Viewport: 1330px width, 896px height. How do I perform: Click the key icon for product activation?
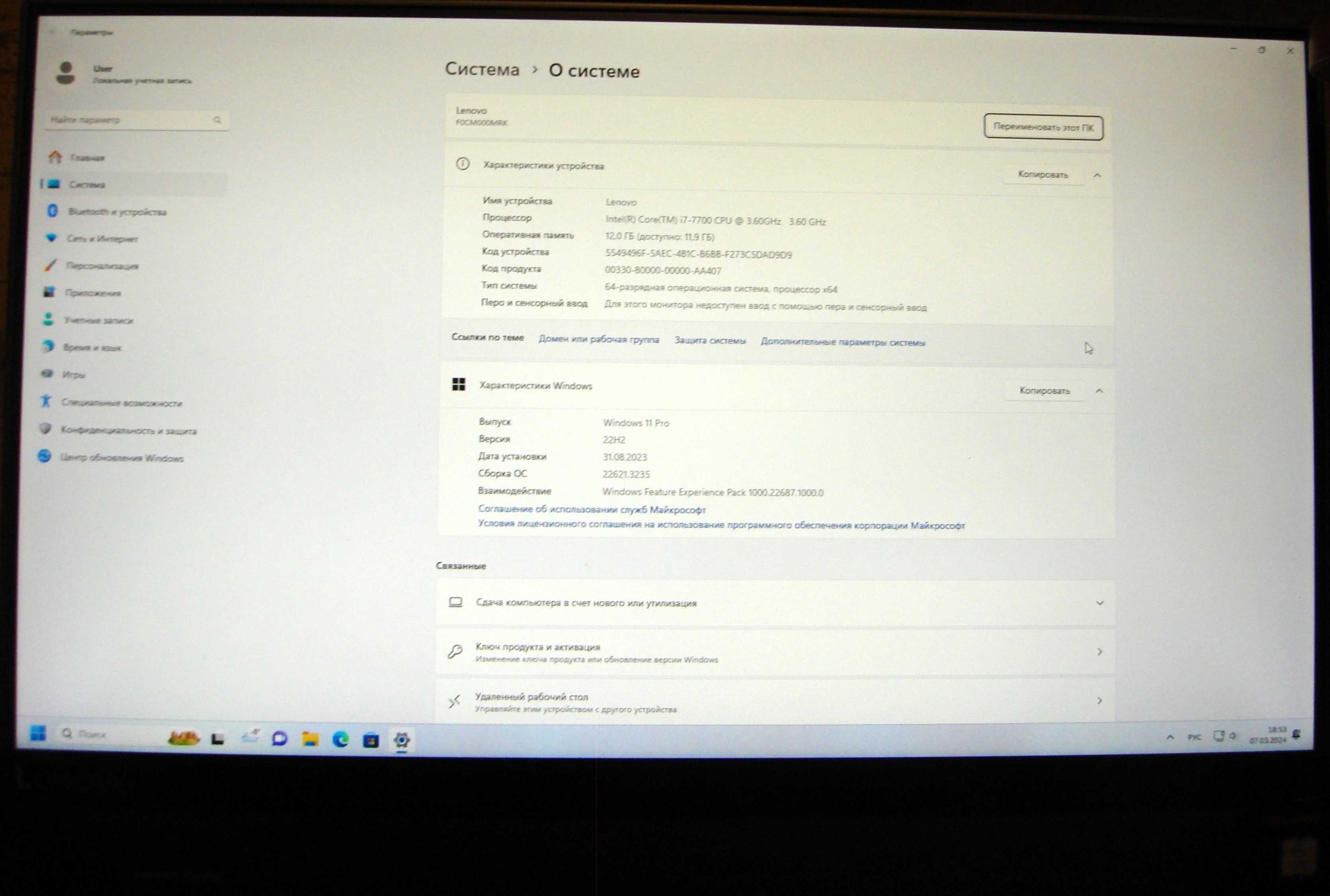coord(455,651)
